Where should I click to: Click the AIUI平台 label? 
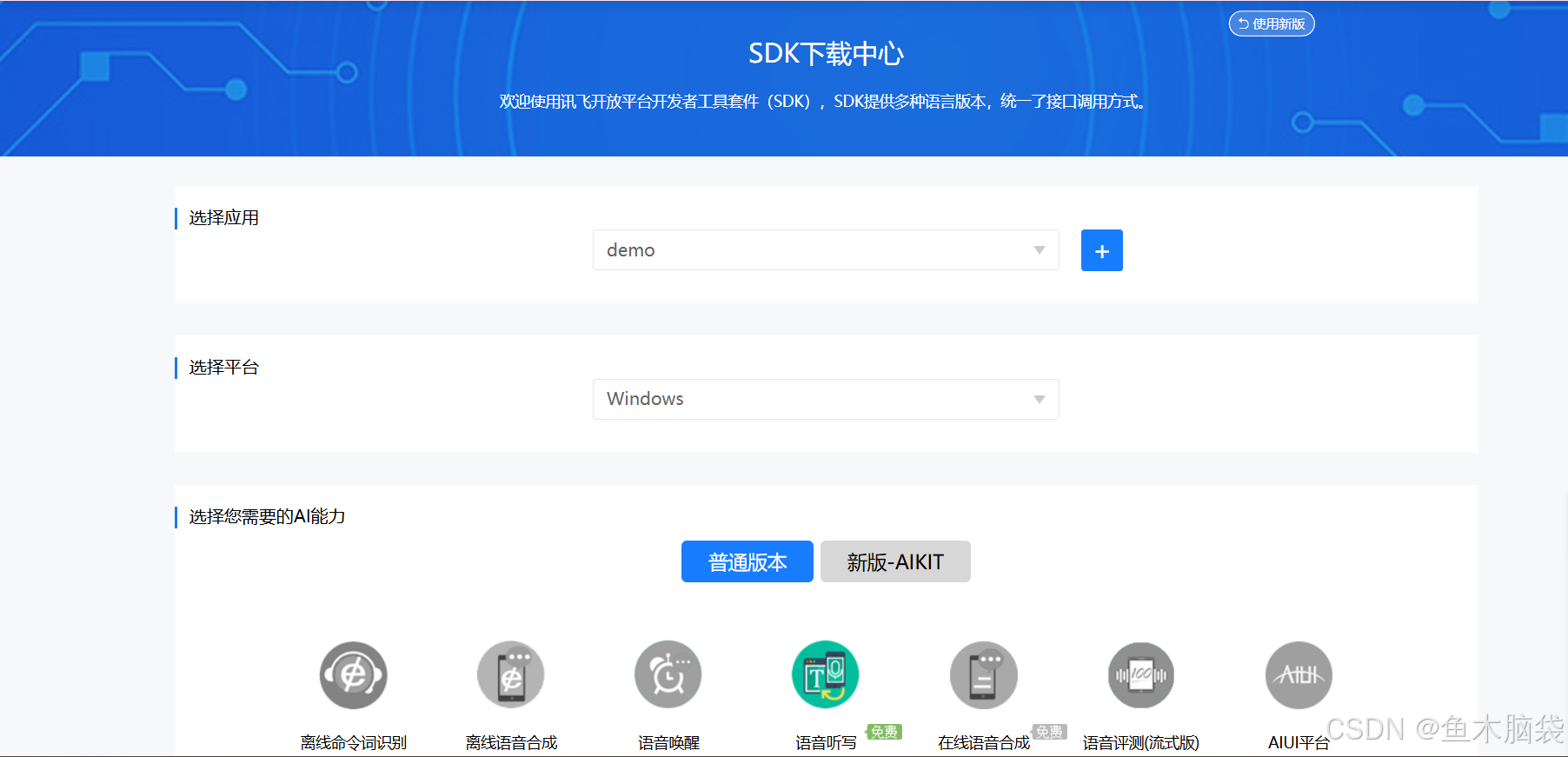point(1299,743)
